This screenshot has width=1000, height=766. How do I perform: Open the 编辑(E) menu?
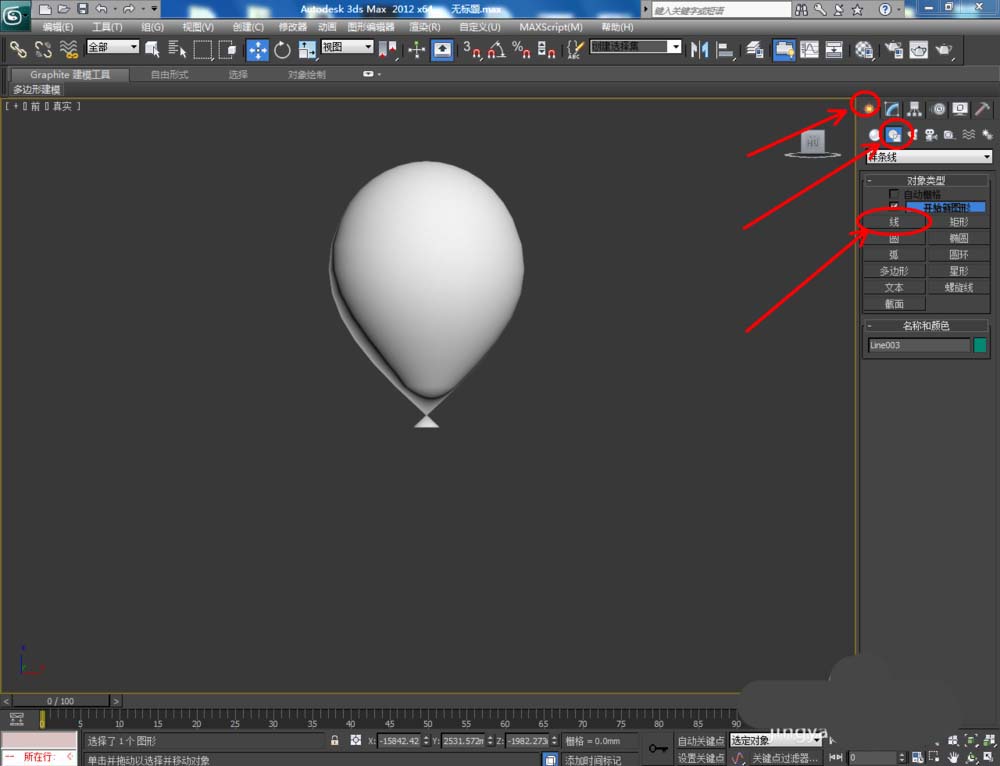tap(57, 27)
